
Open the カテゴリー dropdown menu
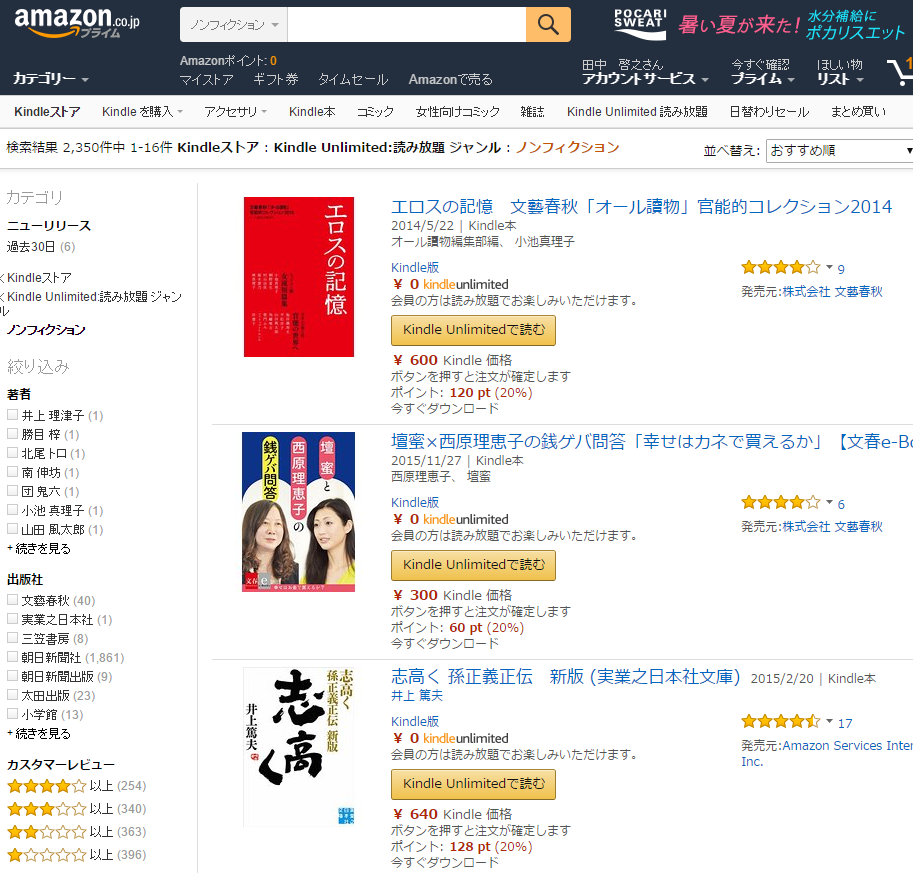tap(51, 78)
